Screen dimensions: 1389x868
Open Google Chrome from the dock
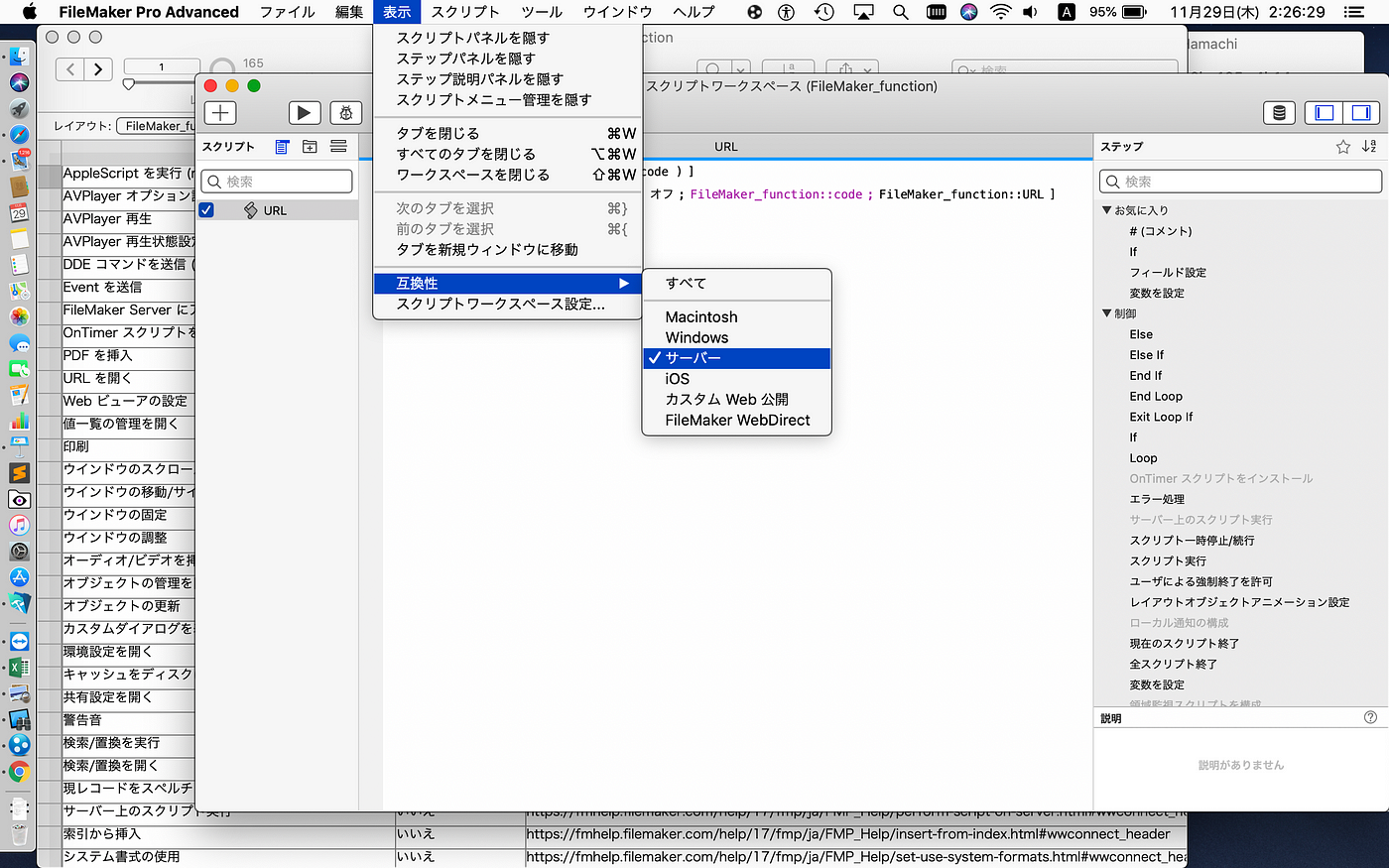(19, 771)
